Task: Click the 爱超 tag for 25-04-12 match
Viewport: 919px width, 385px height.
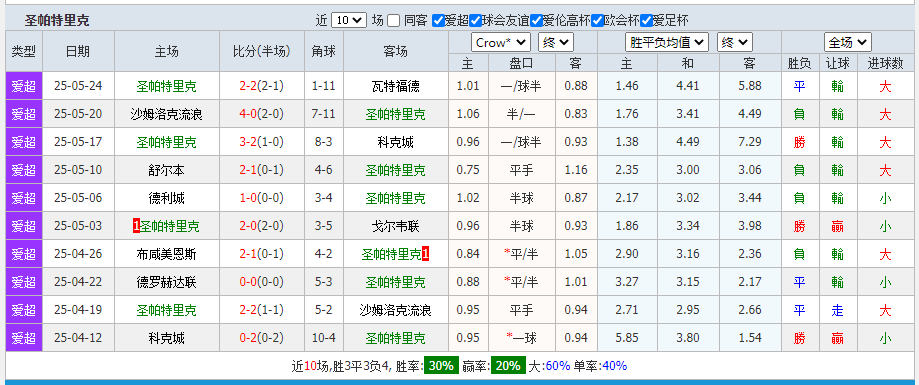Action: pyautogui.click(x=24, y=338)
